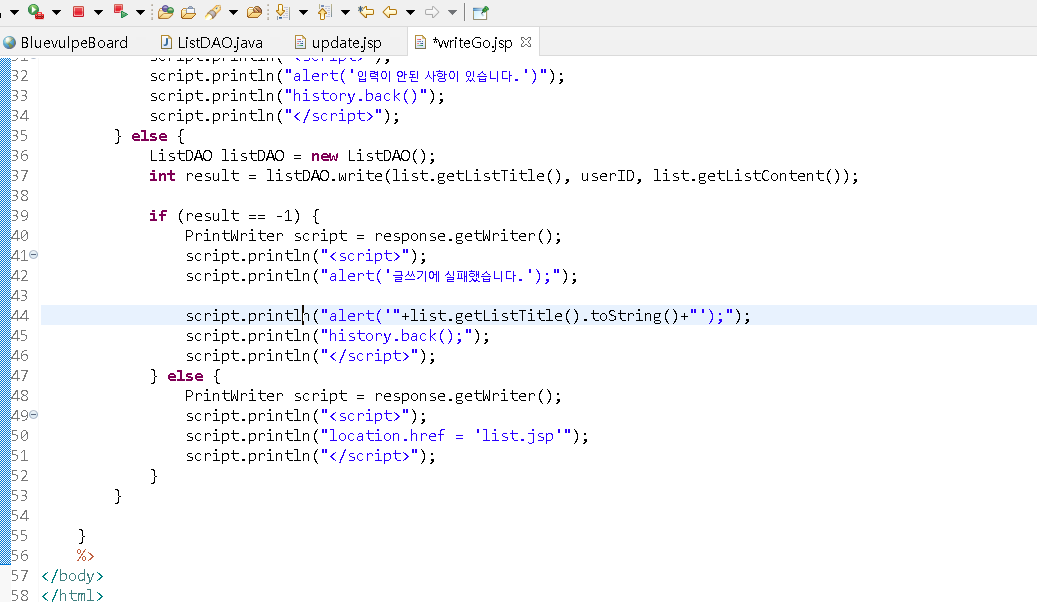Open dropdown beside red square green arrow icon
The height and width of the screenshot is (602, 1037).
tap(140, 12)
